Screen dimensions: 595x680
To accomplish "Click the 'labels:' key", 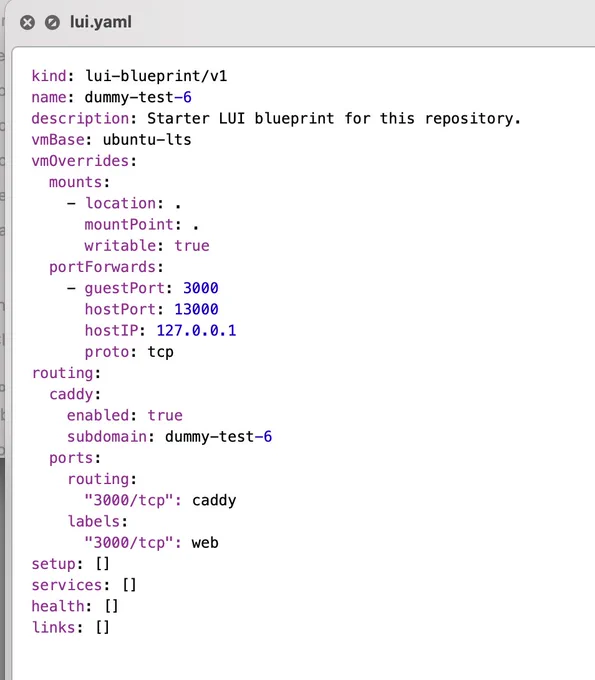I will tap(98, 521).
